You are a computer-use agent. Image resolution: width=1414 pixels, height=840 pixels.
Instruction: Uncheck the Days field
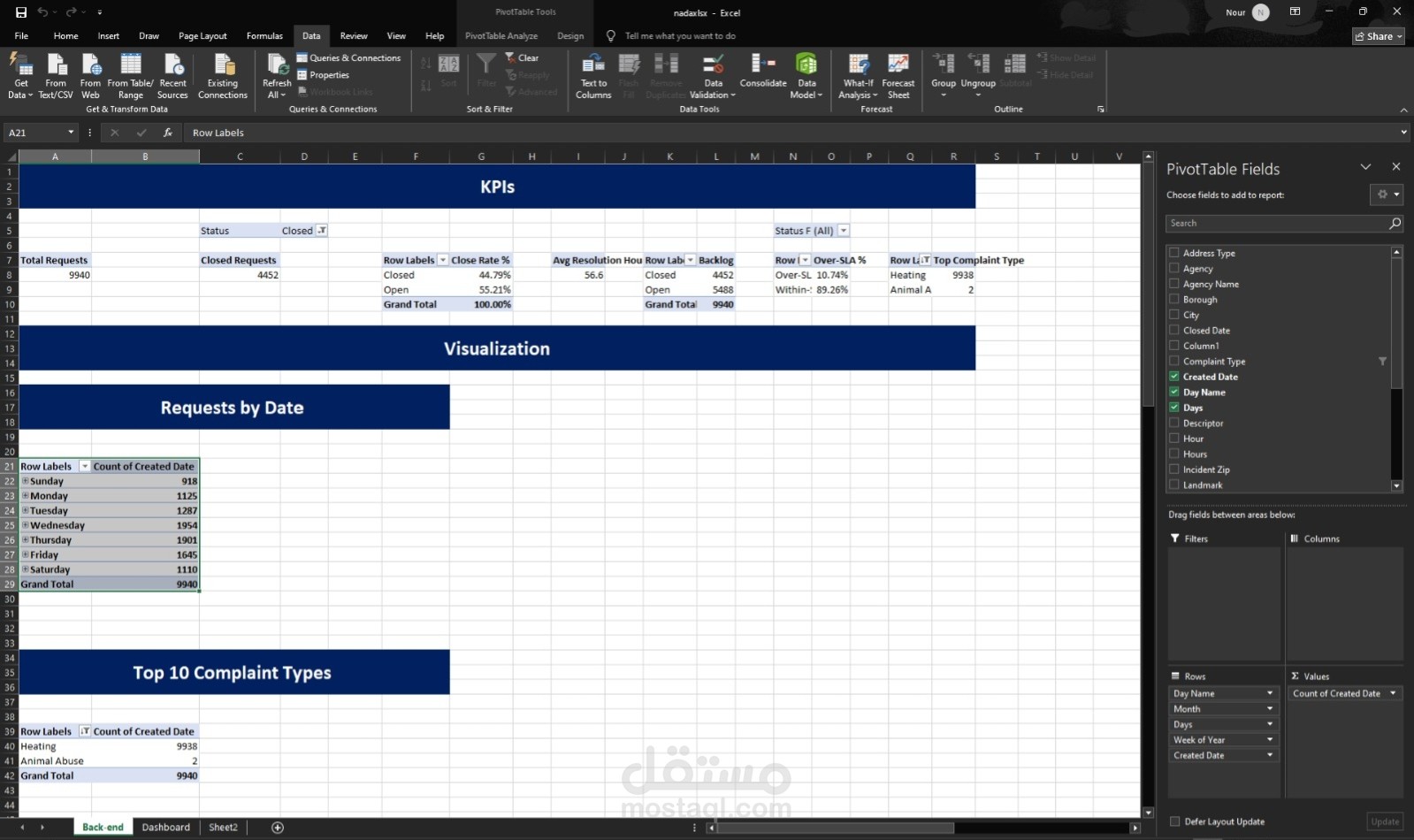(x=1174, y=408)
